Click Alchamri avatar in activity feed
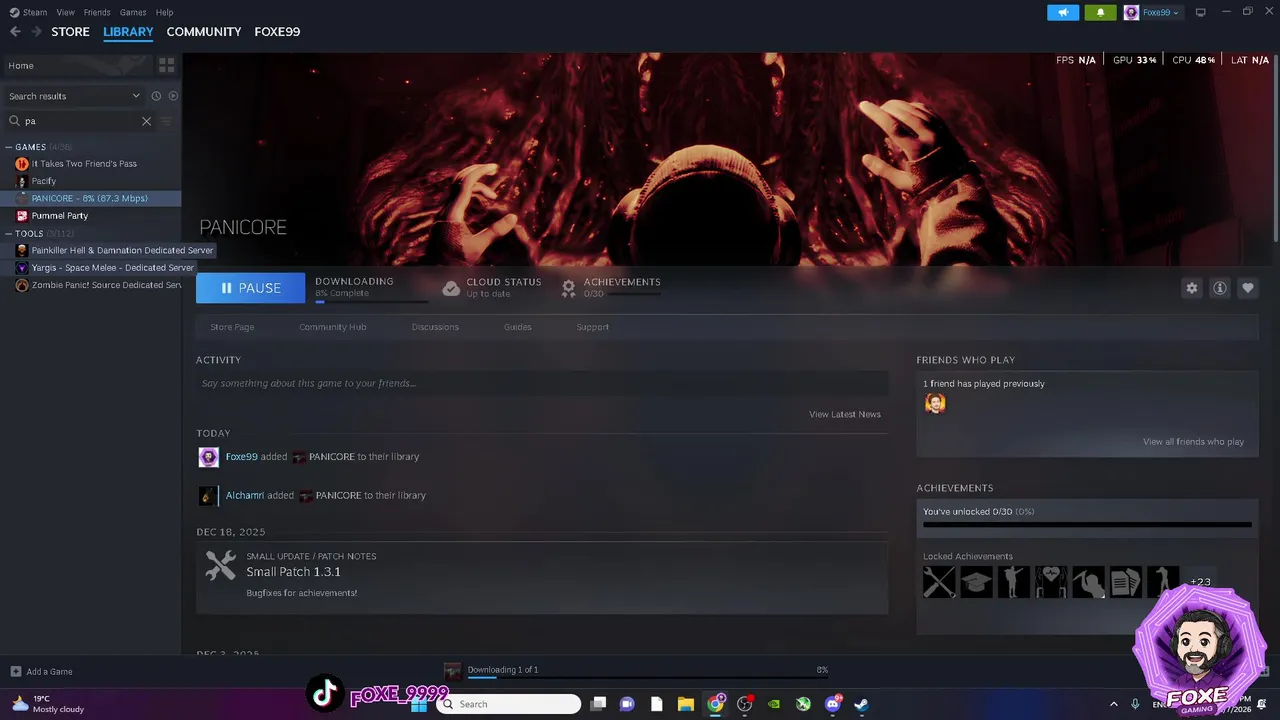 [209, 496]
